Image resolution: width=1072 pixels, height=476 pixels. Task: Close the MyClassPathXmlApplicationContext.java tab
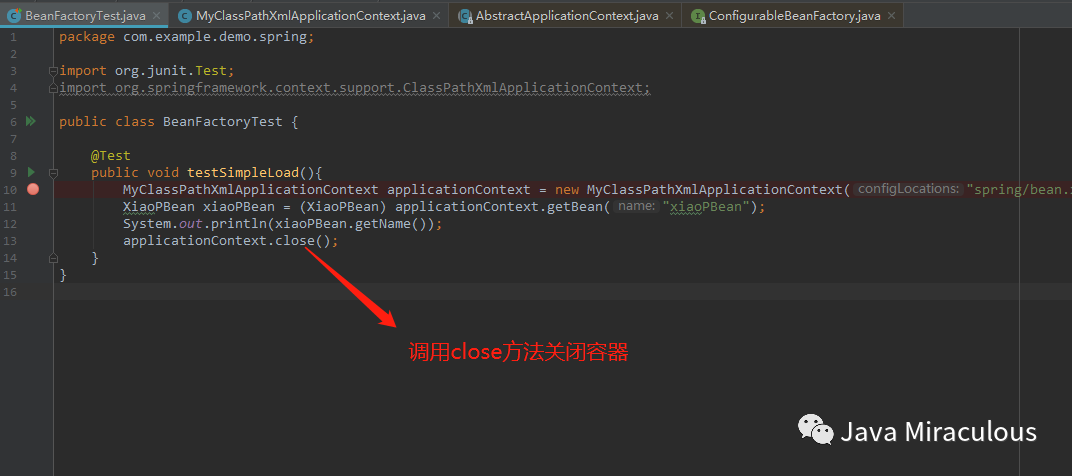(x=436, y=15)
